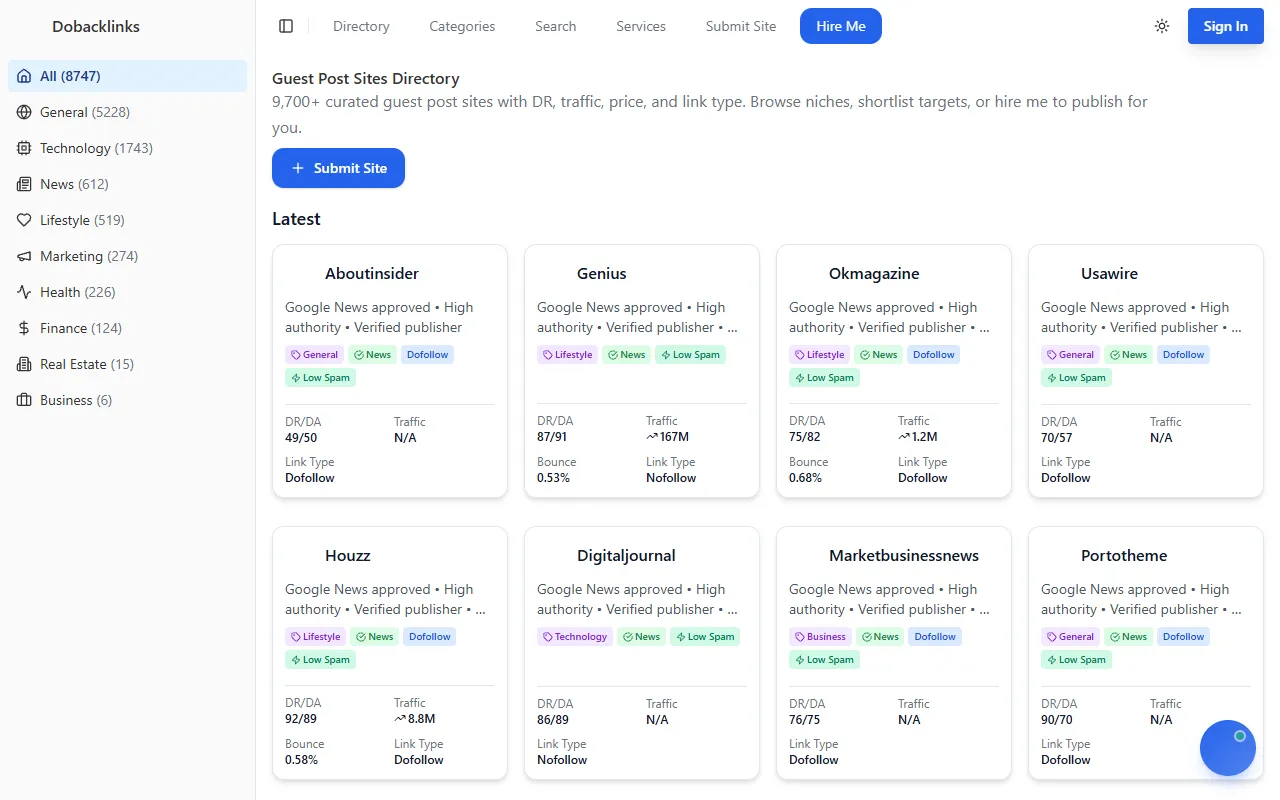Click the heart icon for Lifestyle
Screen dimensions: 1280x800
(x=24, y=220)
